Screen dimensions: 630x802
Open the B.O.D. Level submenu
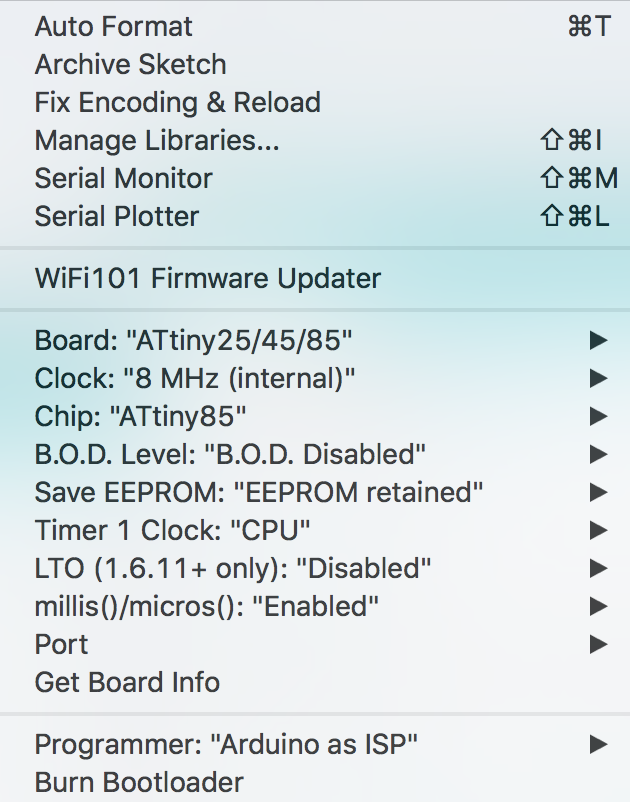coord(598,454)
